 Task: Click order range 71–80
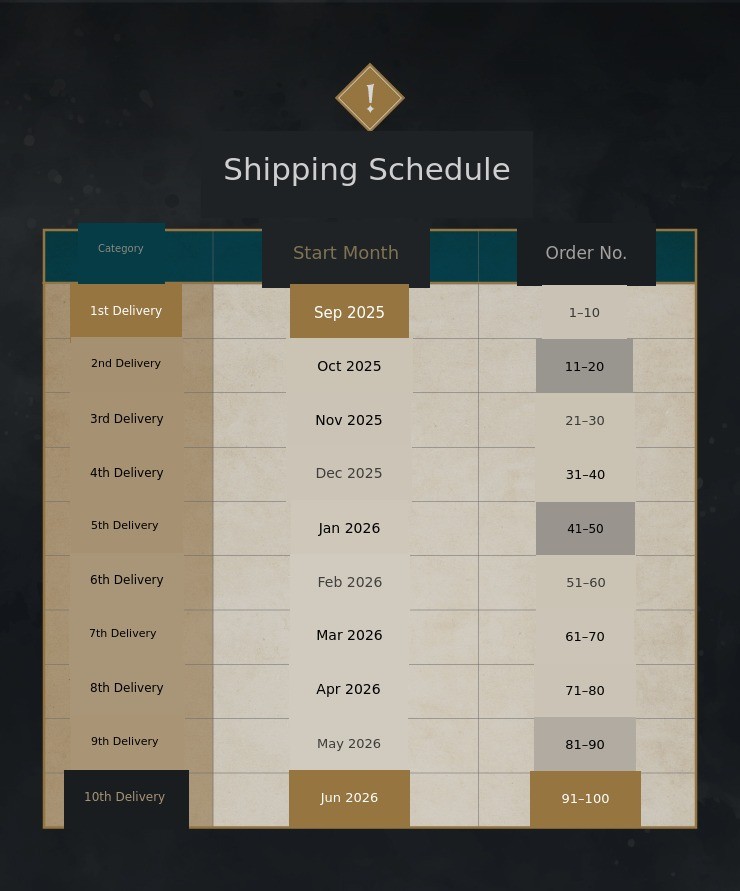(585, 691)
